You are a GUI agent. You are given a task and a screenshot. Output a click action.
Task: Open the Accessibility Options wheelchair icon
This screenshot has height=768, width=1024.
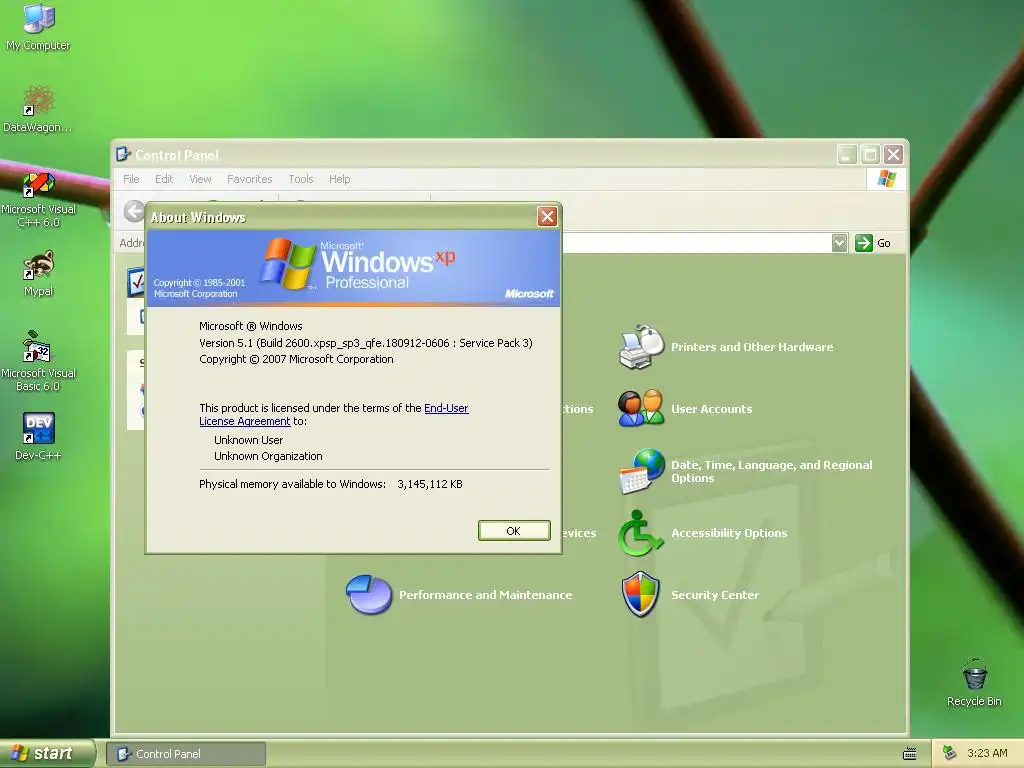point(640,533)
